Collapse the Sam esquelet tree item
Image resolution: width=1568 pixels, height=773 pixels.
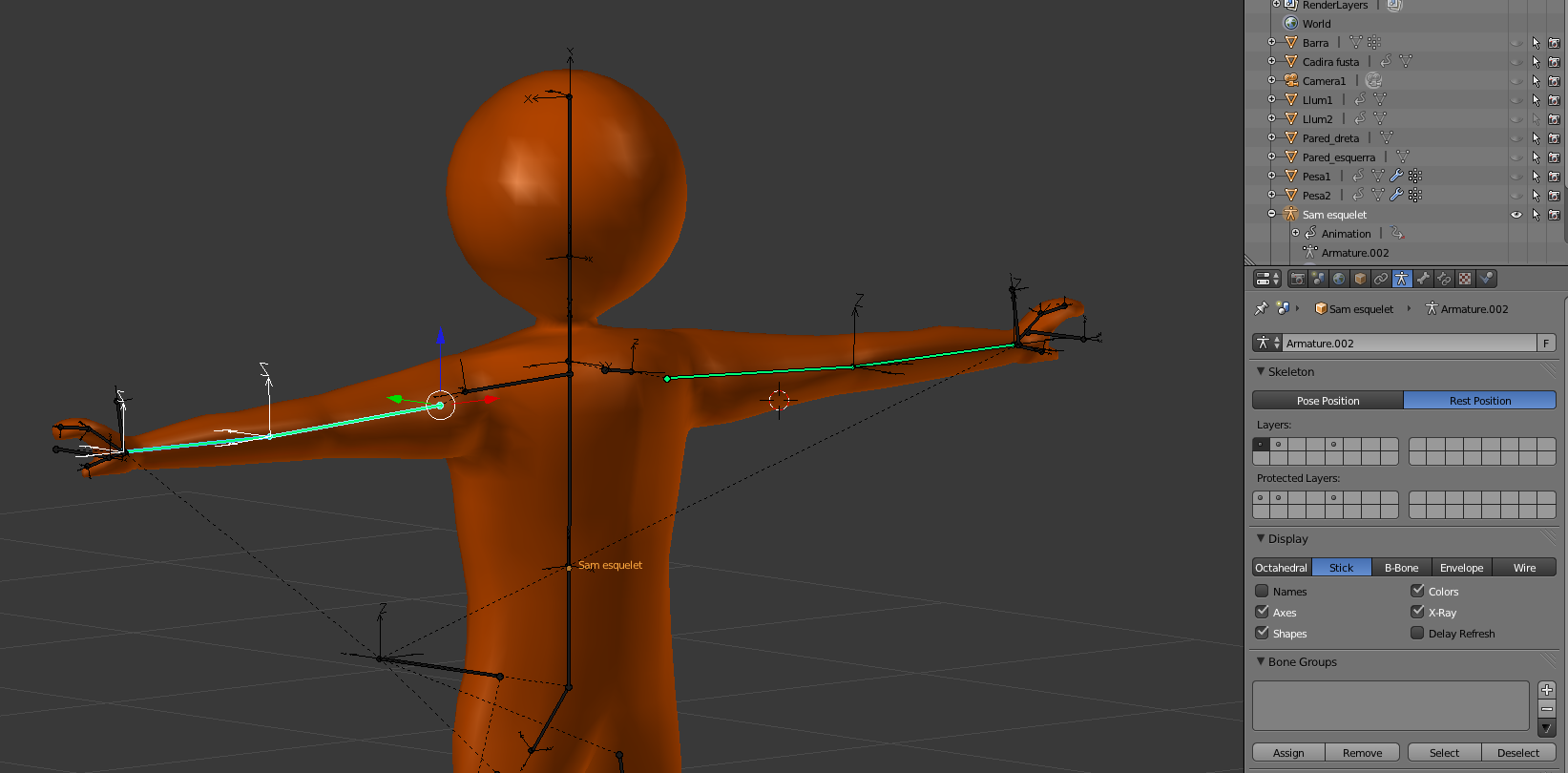pyautogui.click(x=1271, y=214)
